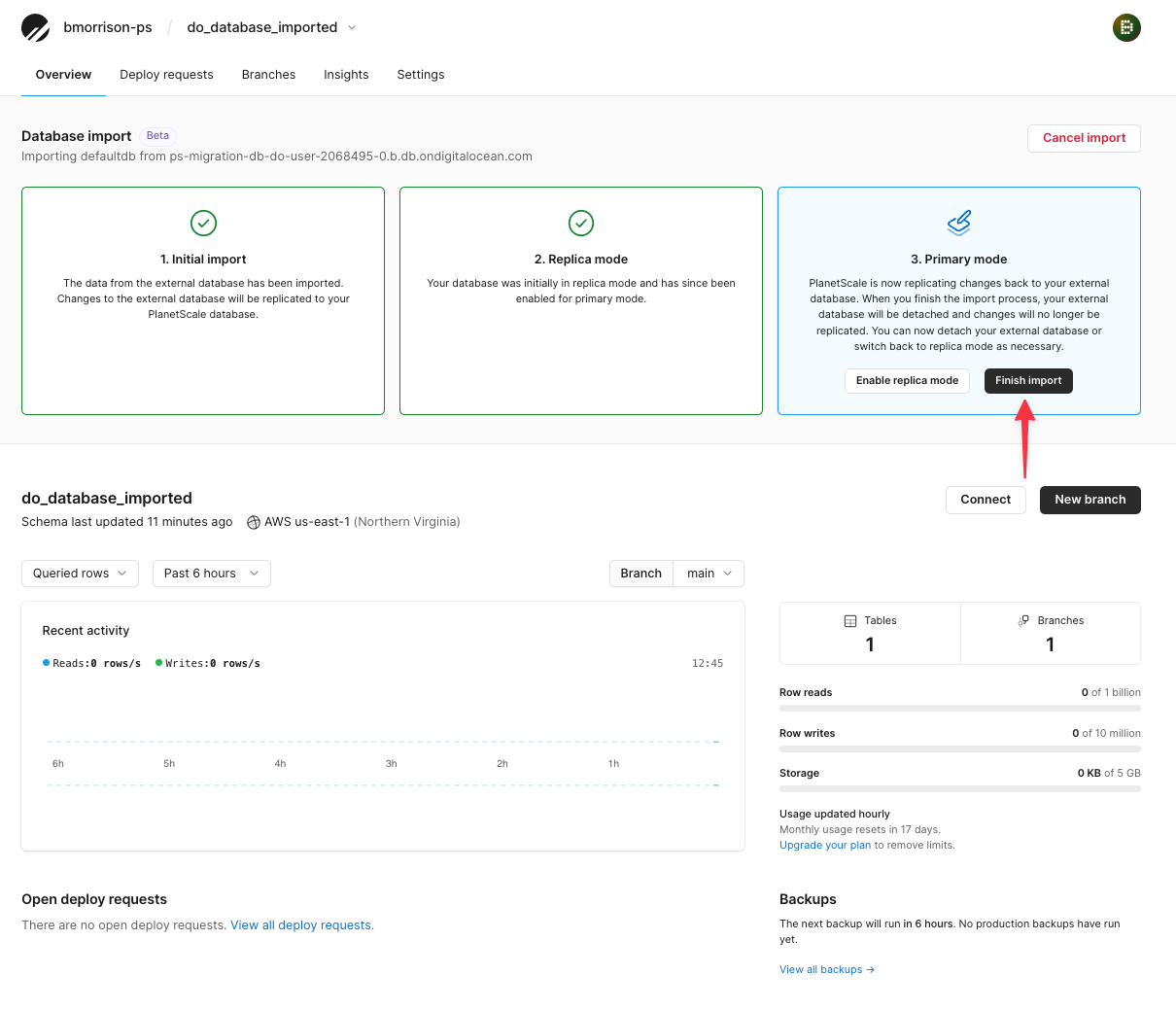
Task: Click the 1h axis label on chart
Action: tap(613, 764)
